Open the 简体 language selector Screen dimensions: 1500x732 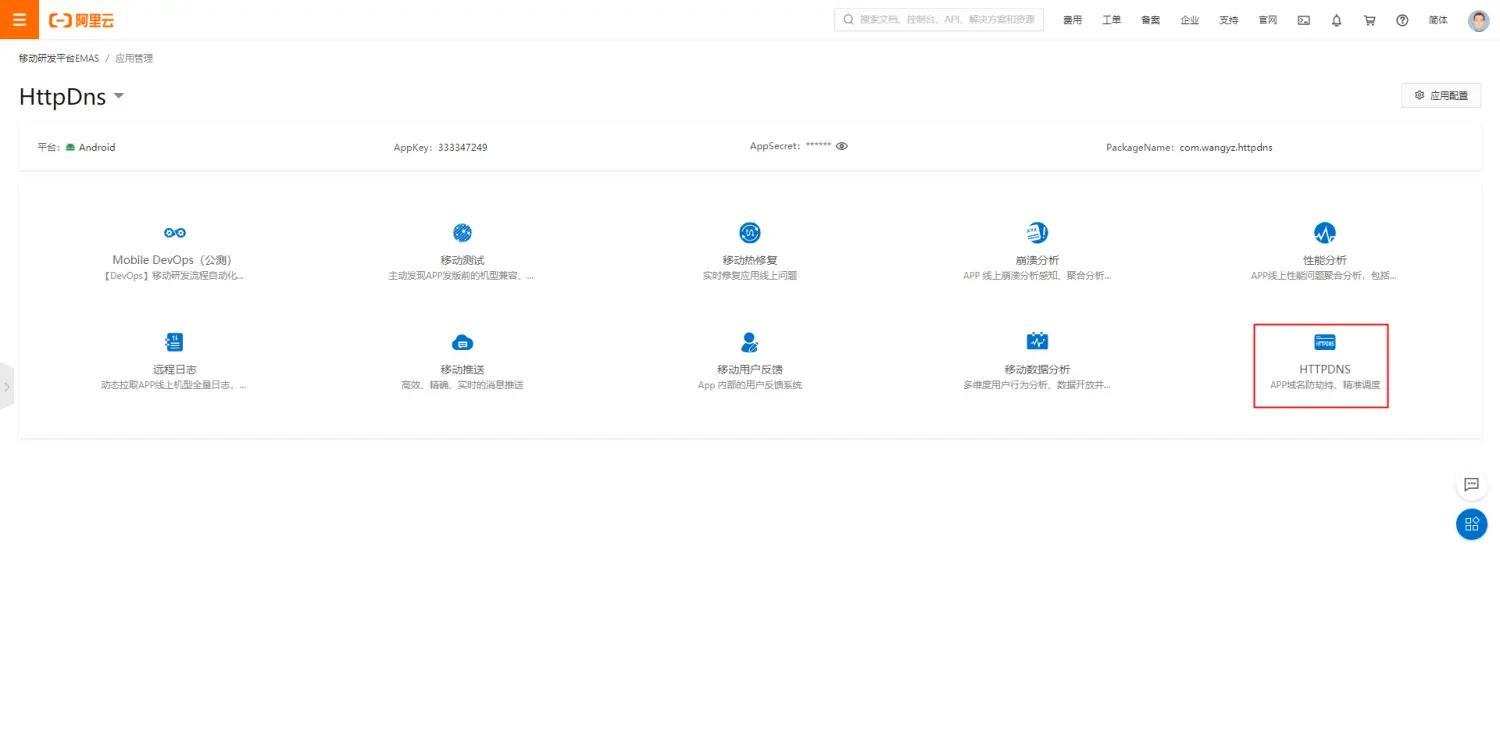tap(1438, 20)
